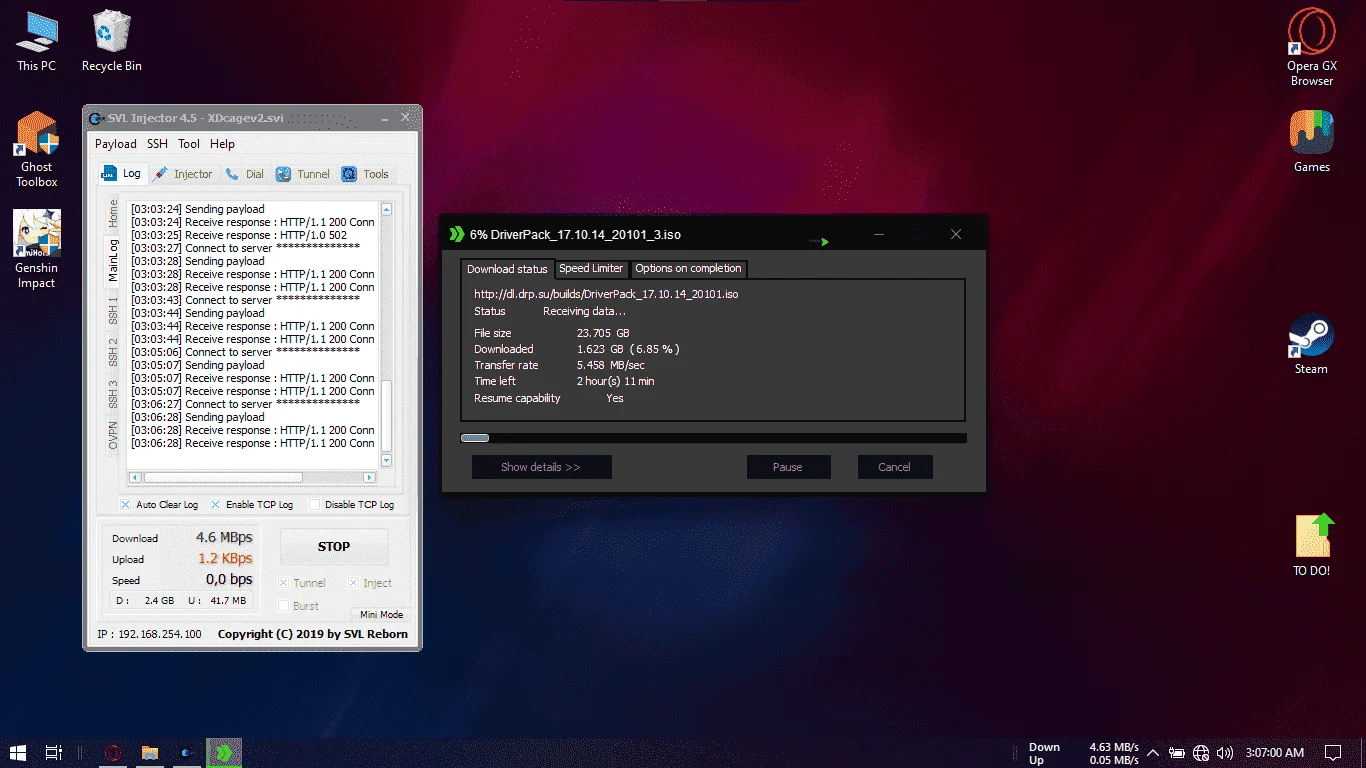
Task: Click log vertical scrollbar up arrow
Action: point(387,209)
